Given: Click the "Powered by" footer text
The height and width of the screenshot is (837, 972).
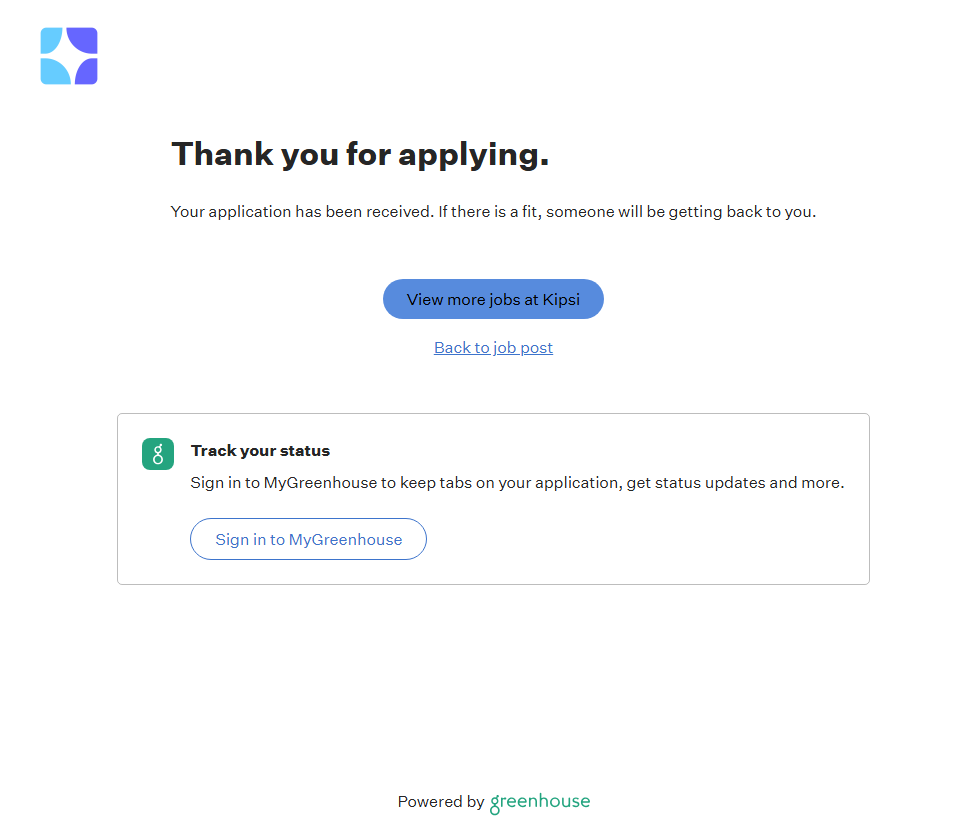Looking at the screenshot, I should coord(440,802).
